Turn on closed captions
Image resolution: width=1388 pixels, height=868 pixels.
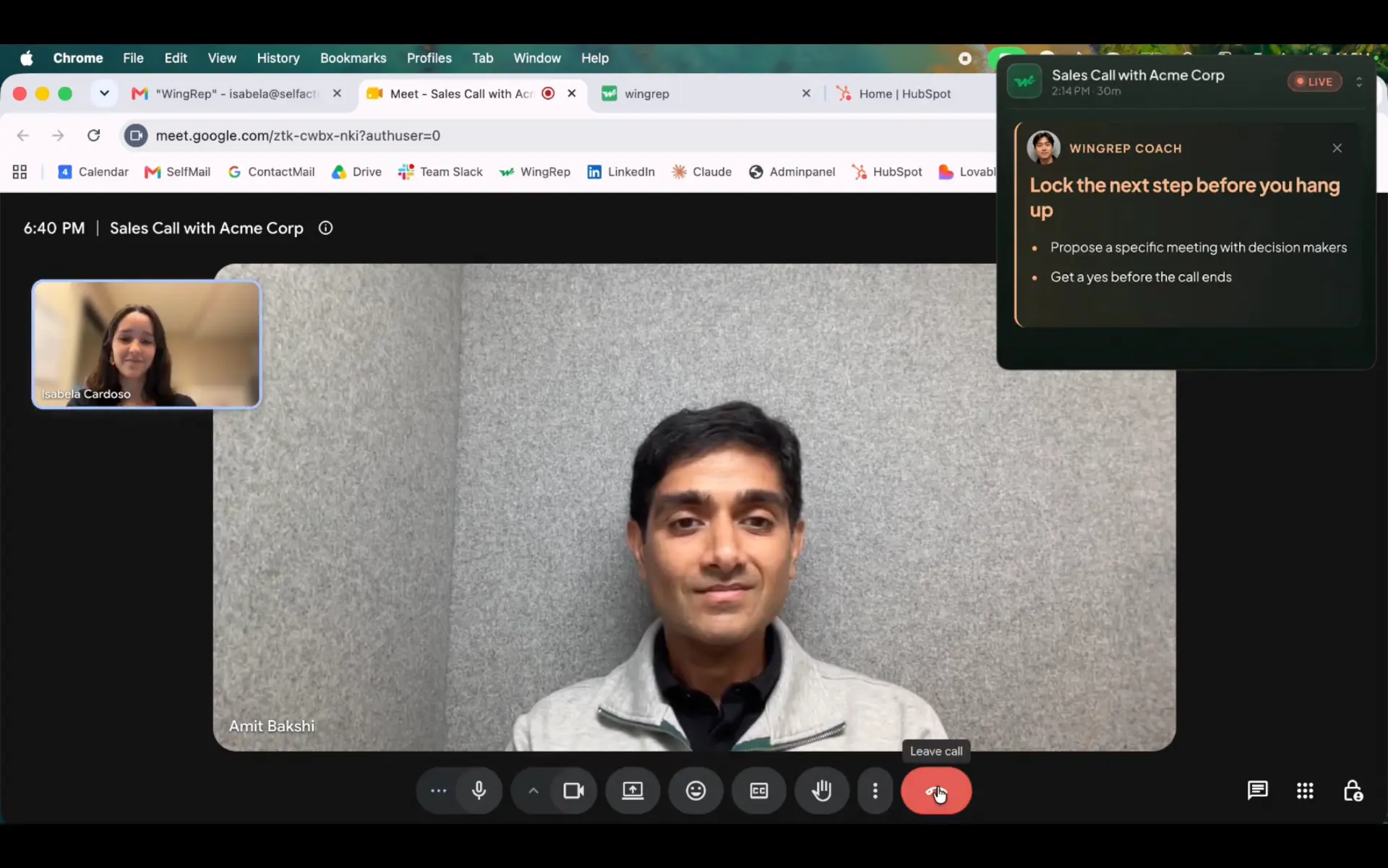(759, 791)
